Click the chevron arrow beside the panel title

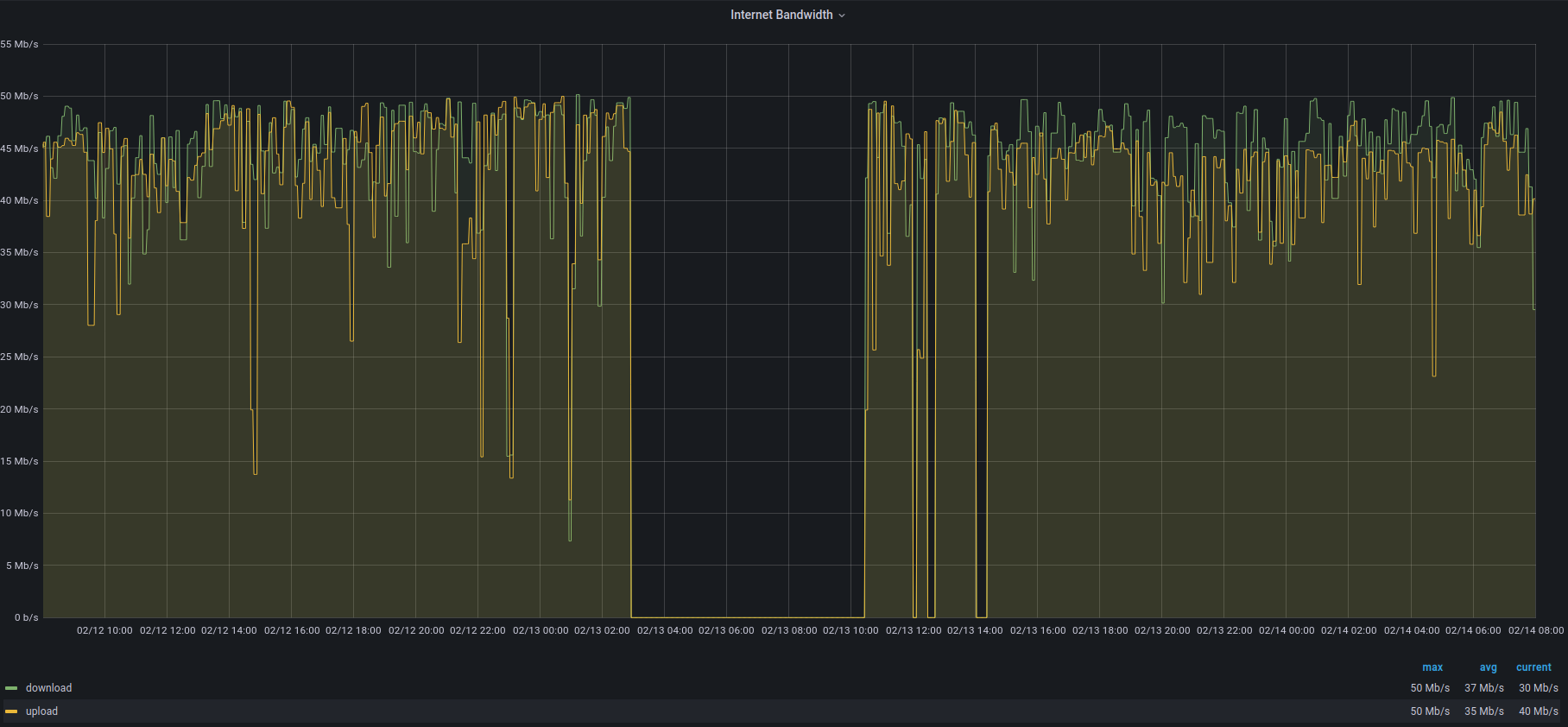tap(842, 16)
